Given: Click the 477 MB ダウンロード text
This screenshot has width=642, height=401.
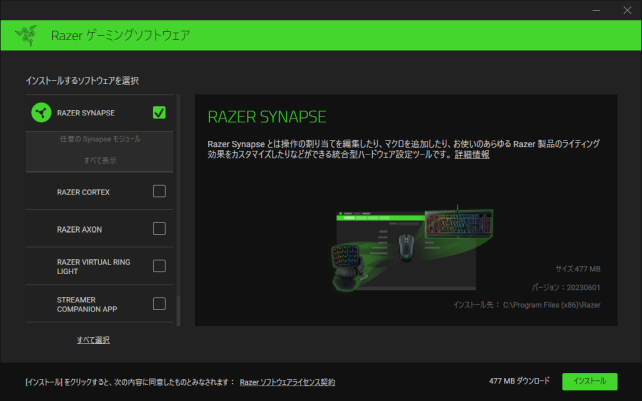Looking at the screenshot, I should point(519,381).
